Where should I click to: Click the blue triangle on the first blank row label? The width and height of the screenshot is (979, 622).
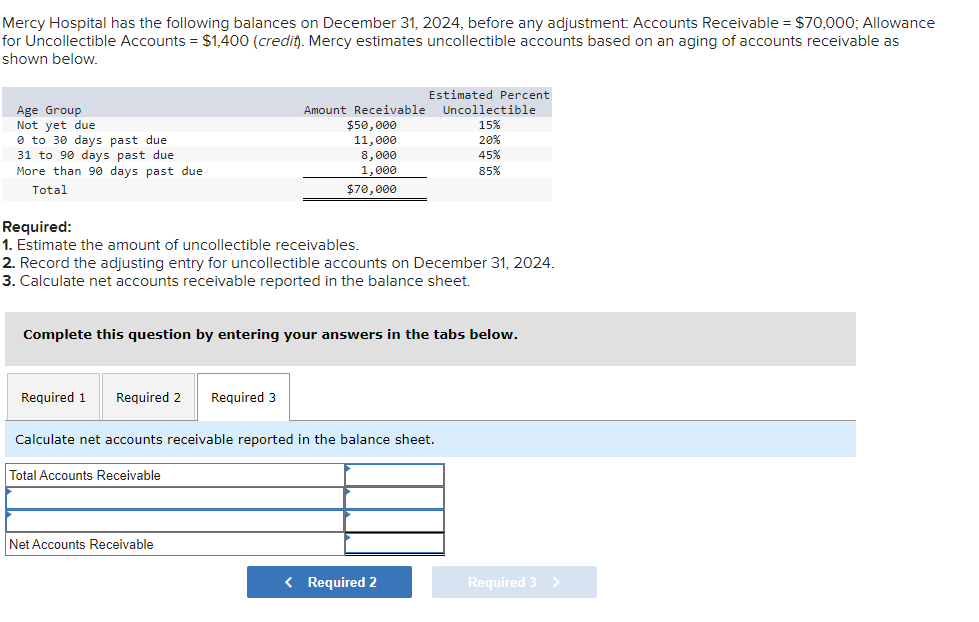pyautogui.click(x=10, y=490)
